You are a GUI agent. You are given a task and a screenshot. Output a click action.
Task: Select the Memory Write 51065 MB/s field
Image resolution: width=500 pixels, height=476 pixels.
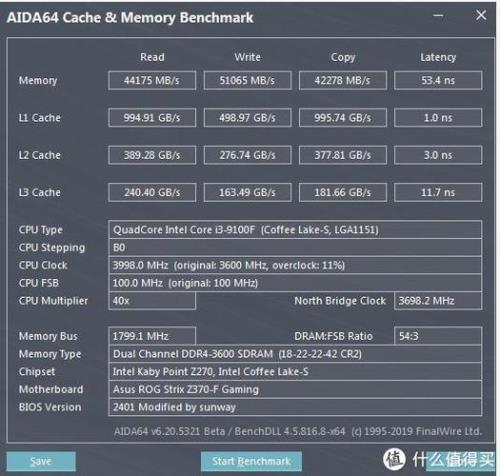point(247,80)
